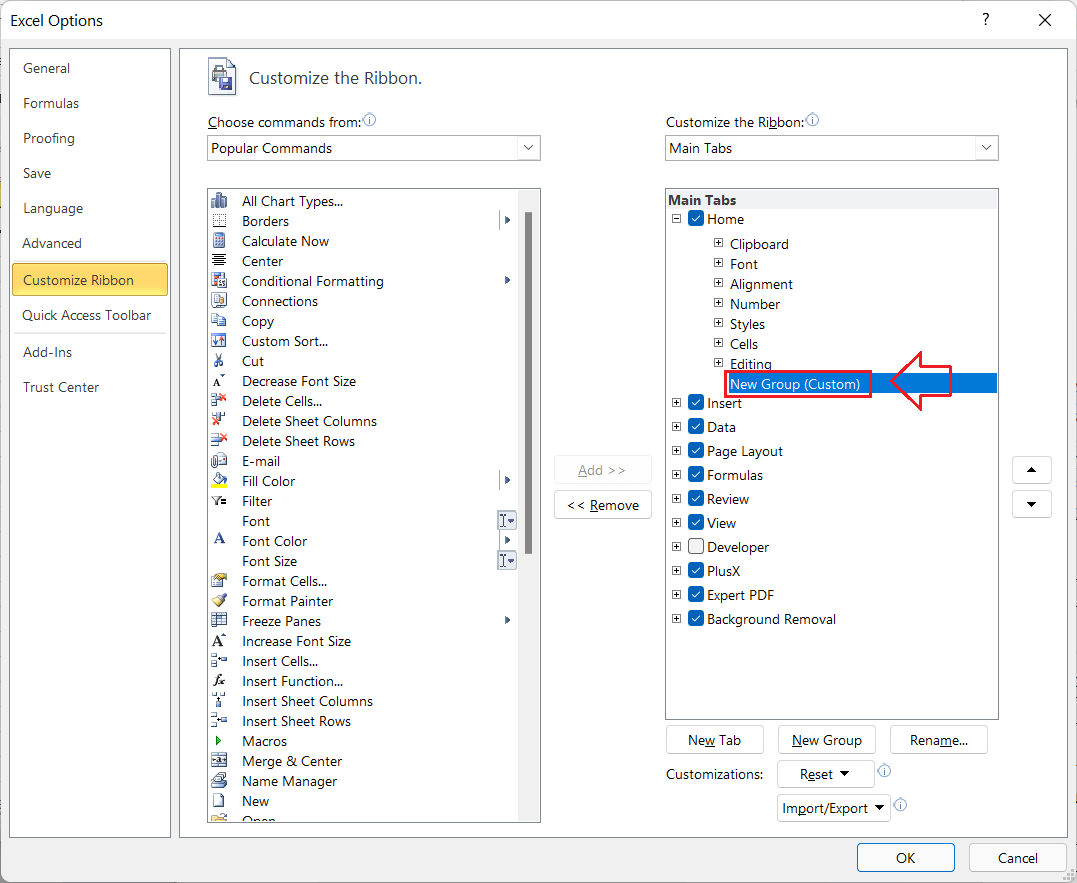Uncheck the PlusX tab
This screenshot has height=883, width=1077.
[x=695, y=571]
